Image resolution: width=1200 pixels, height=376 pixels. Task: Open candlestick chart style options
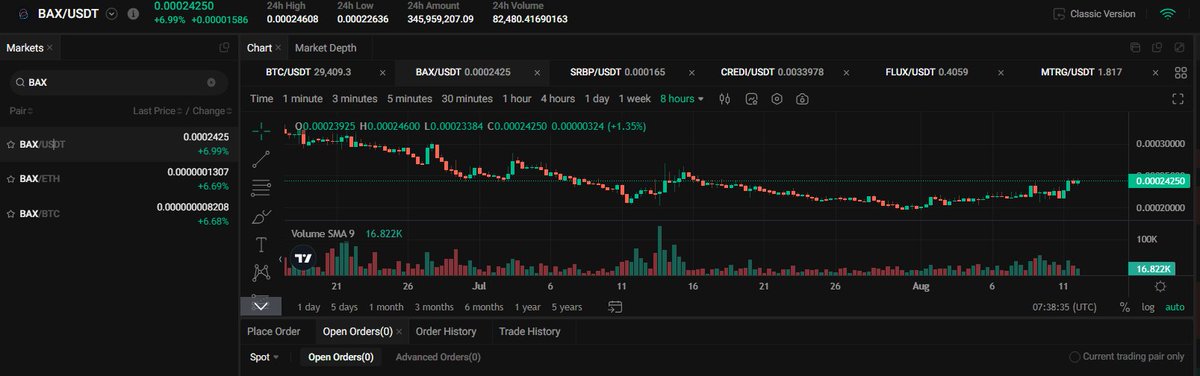(x=725, y=99)
